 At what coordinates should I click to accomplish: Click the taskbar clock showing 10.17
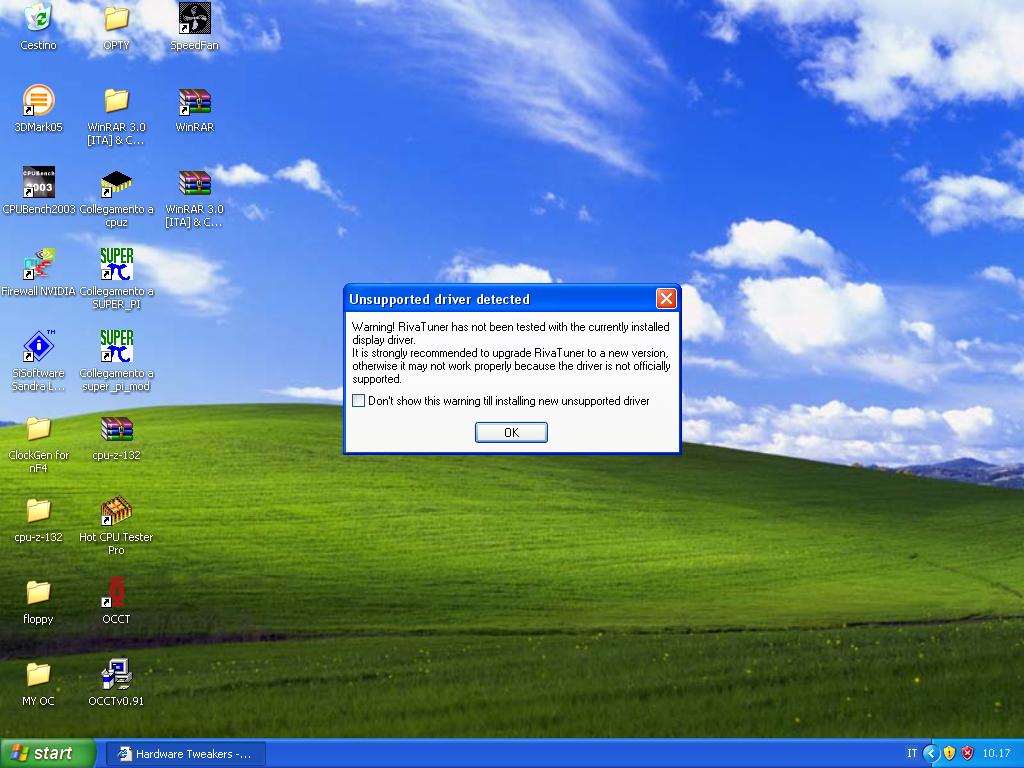tap(996, 754)
